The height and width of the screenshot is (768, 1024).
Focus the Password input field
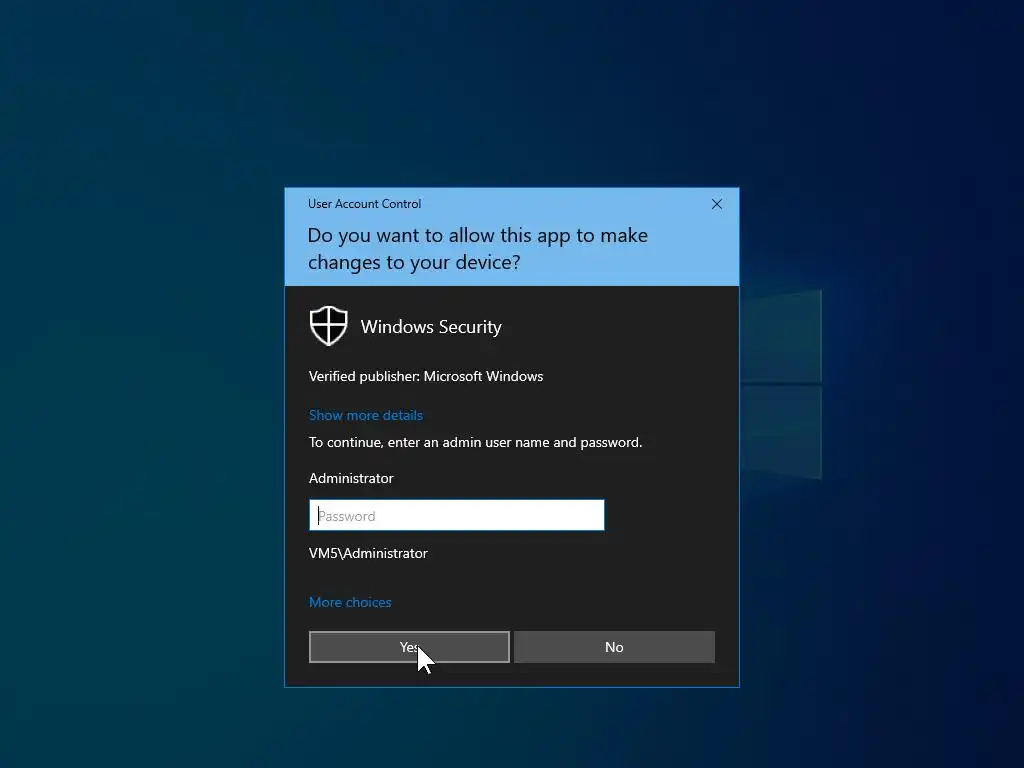point(456,515)
